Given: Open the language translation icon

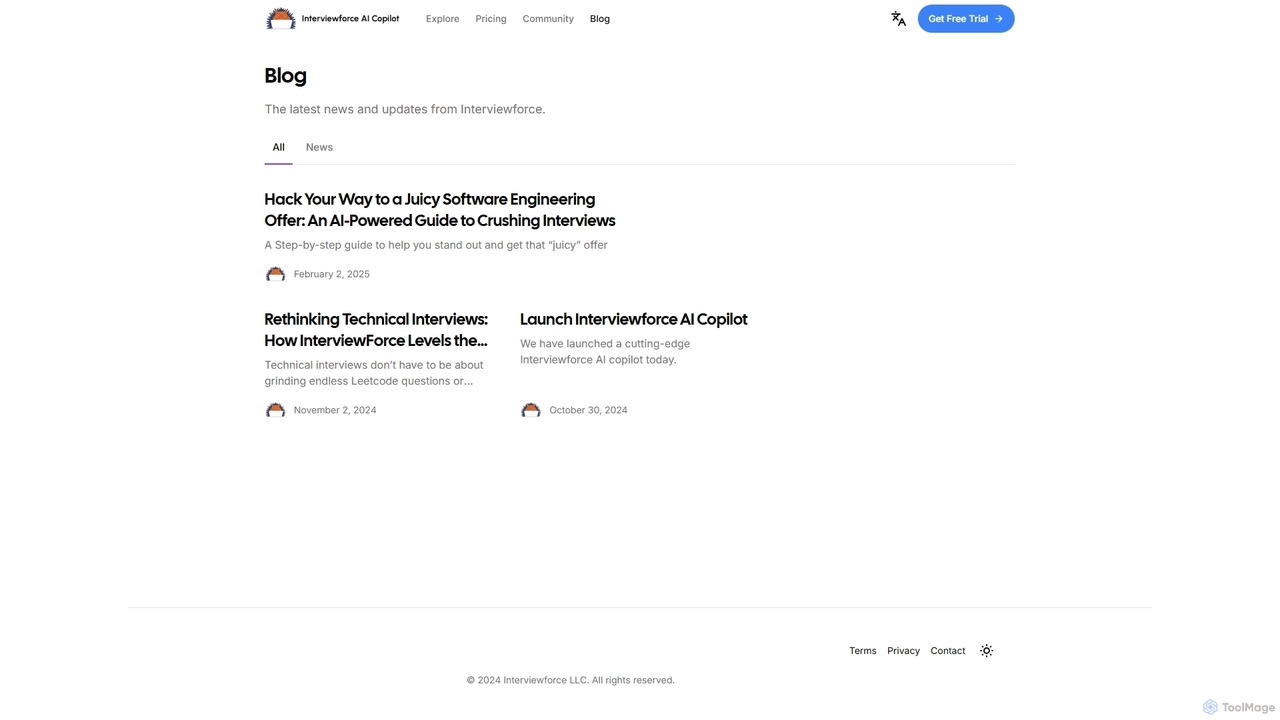Looking at the screenshot, I should [898, 18].
